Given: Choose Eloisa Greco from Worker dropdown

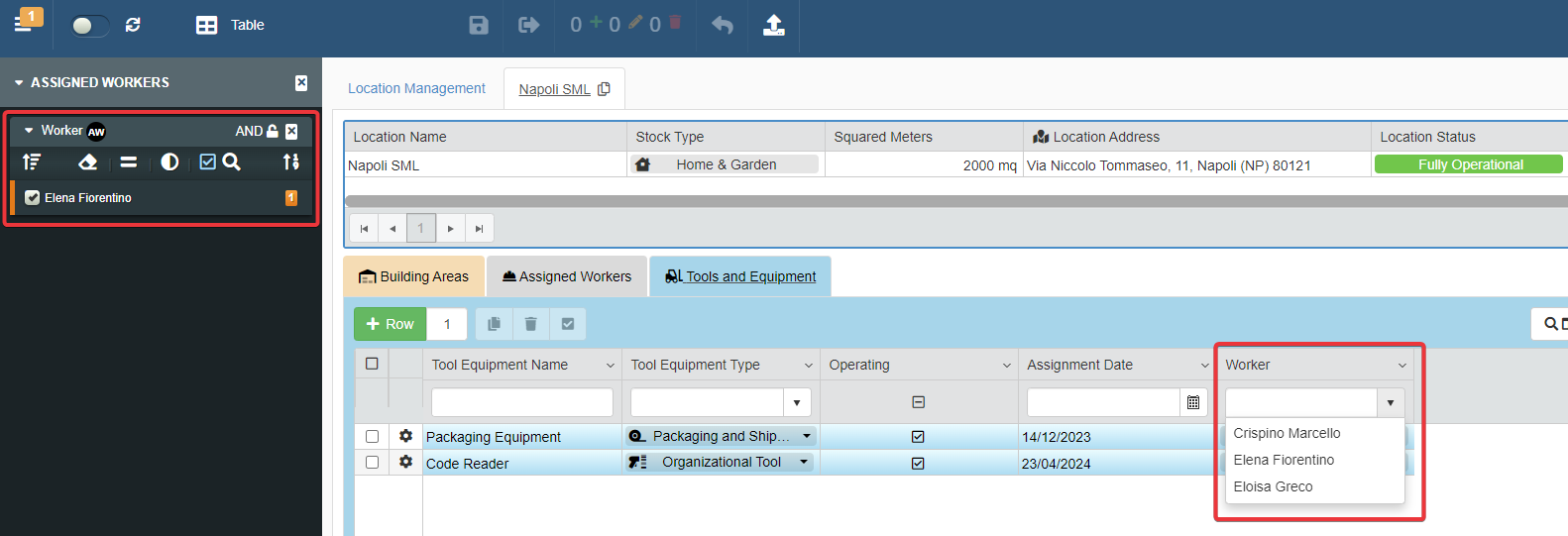Looking at the screenshot, I should click(x=1273, y=486).
